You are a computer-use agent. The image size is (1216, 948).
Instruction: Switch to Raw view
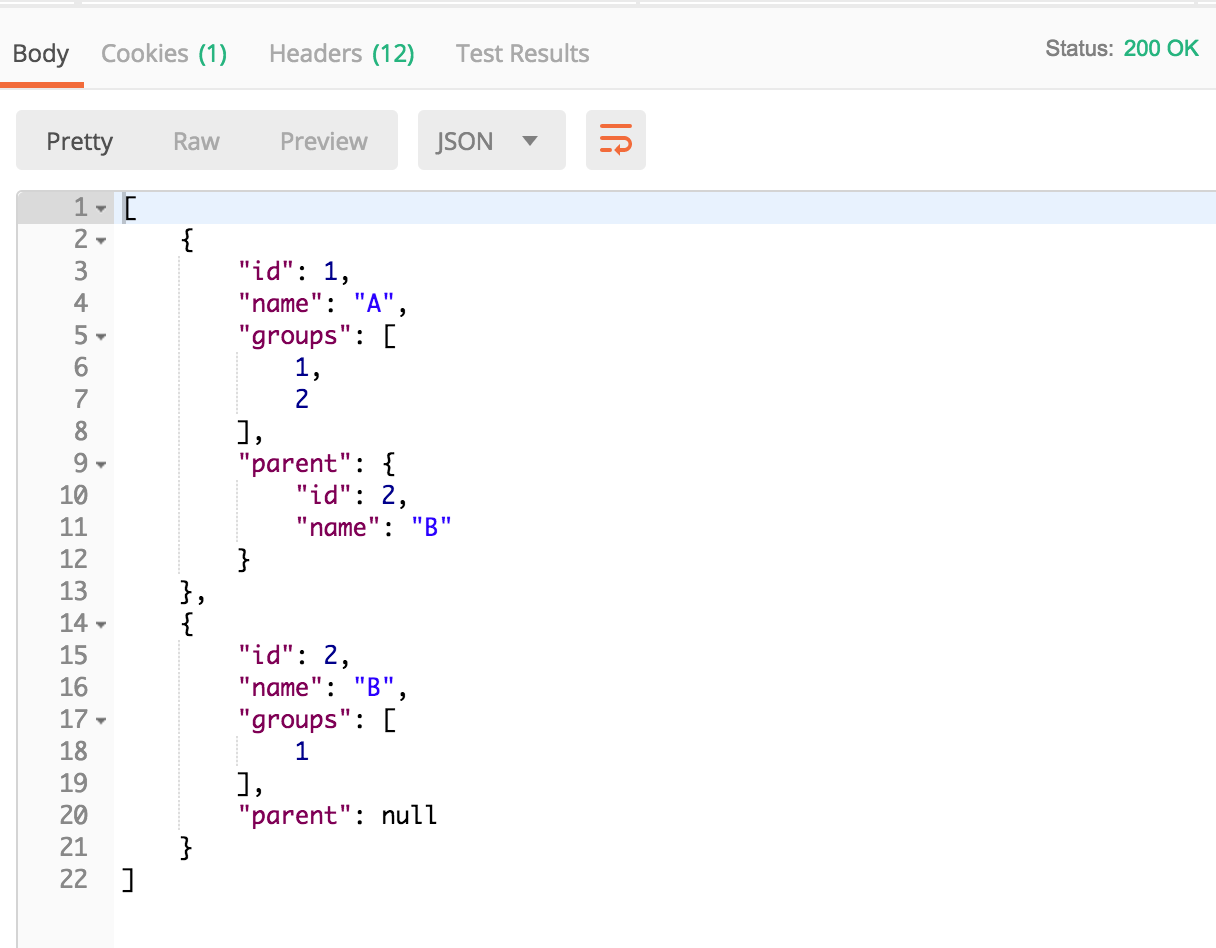coord(196,141)
